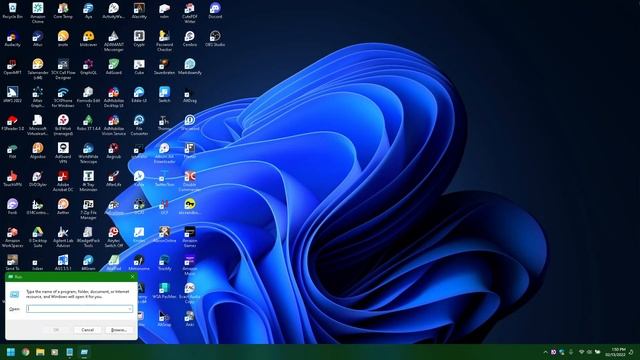Click the Open text field in Run dialog

[80, 309]
